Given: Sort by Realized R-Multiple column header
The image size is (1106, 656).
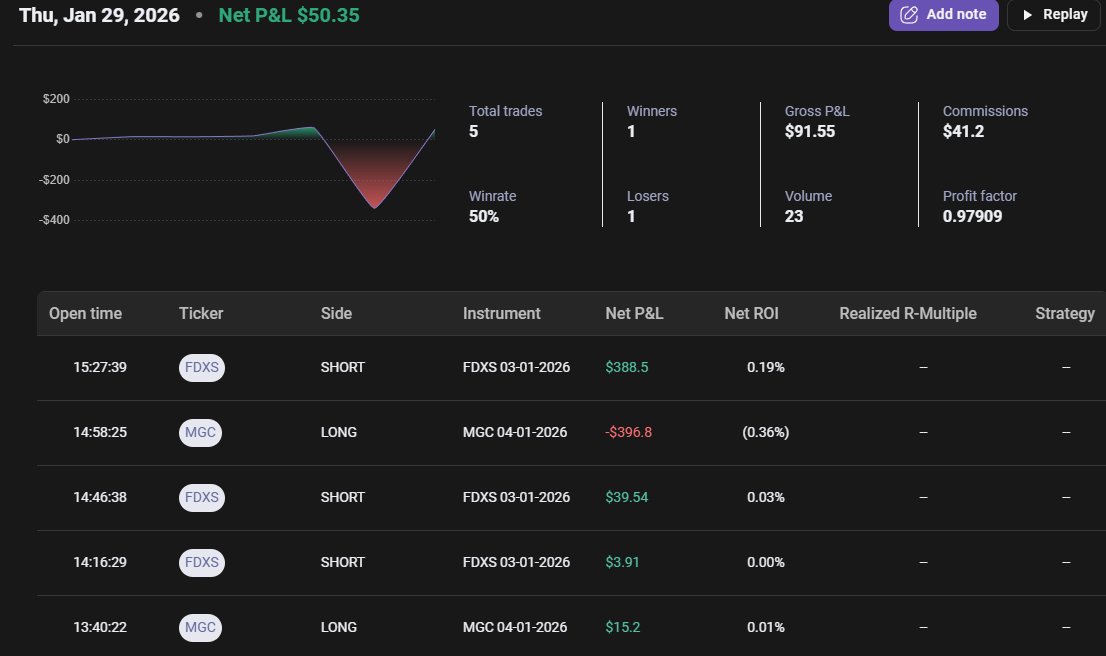Looking at the screenshot, I should click(x=908, y=313).
